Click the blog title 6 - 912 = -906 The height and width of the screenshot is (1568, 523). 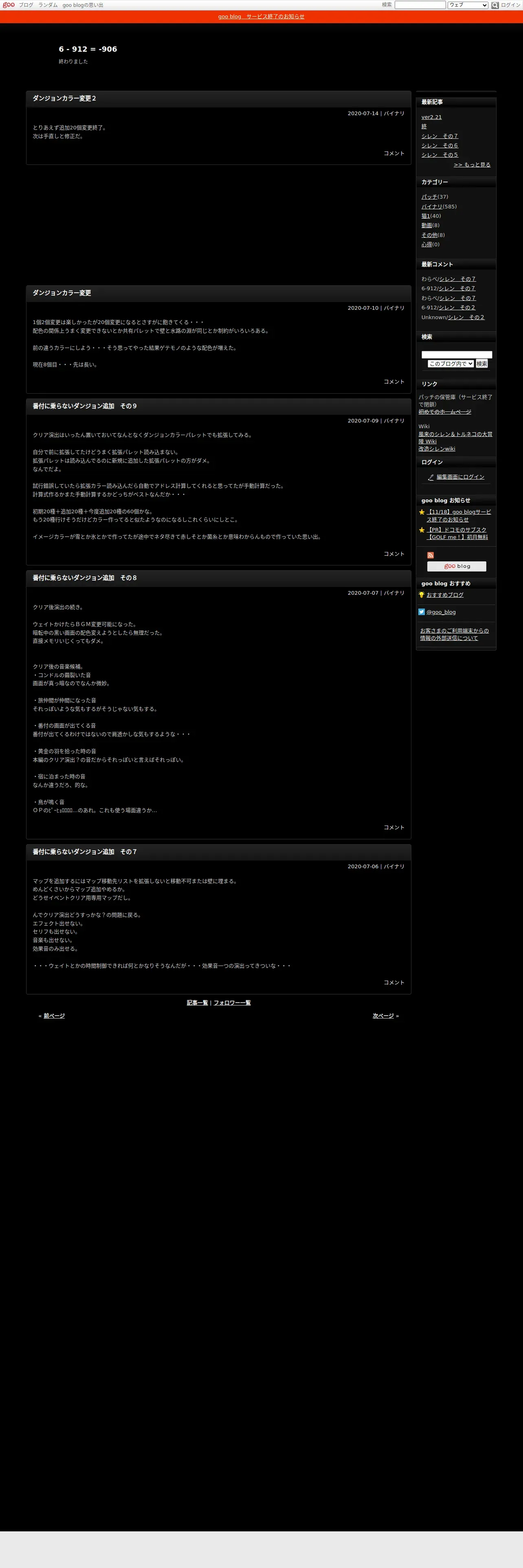[88, 49]
